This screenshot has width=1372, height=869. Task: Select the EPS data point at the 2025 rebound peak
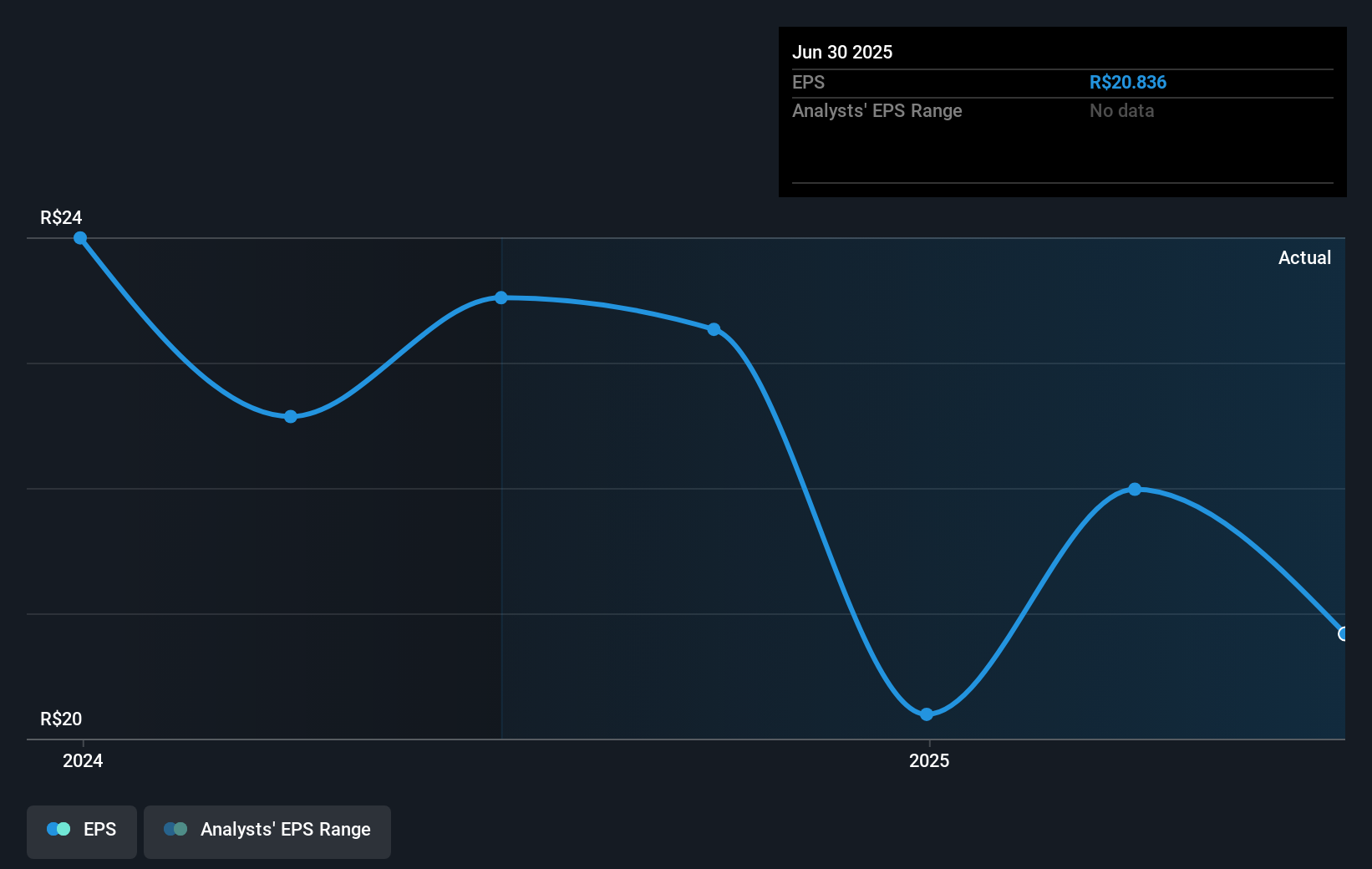pos(1135,489)
